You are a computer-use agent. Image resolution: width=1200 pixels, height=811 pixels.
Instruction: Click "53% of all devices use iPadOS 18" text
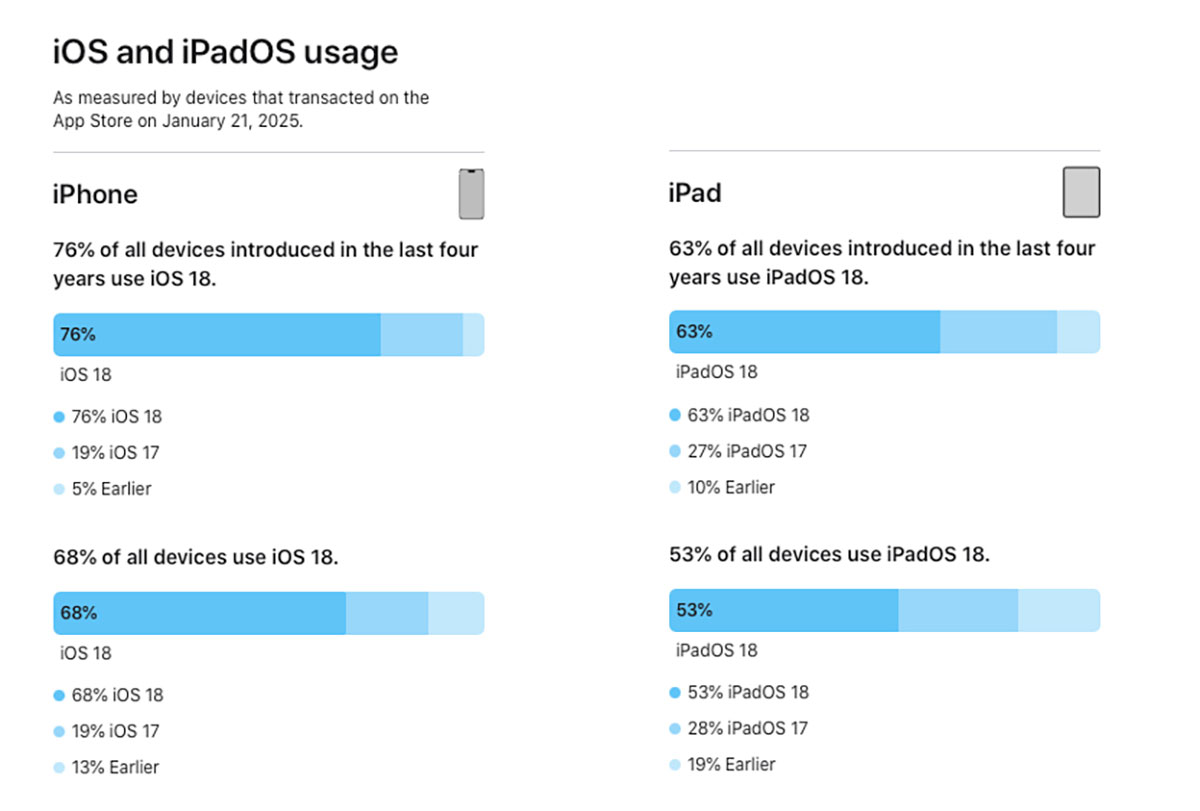pos(829,554)
